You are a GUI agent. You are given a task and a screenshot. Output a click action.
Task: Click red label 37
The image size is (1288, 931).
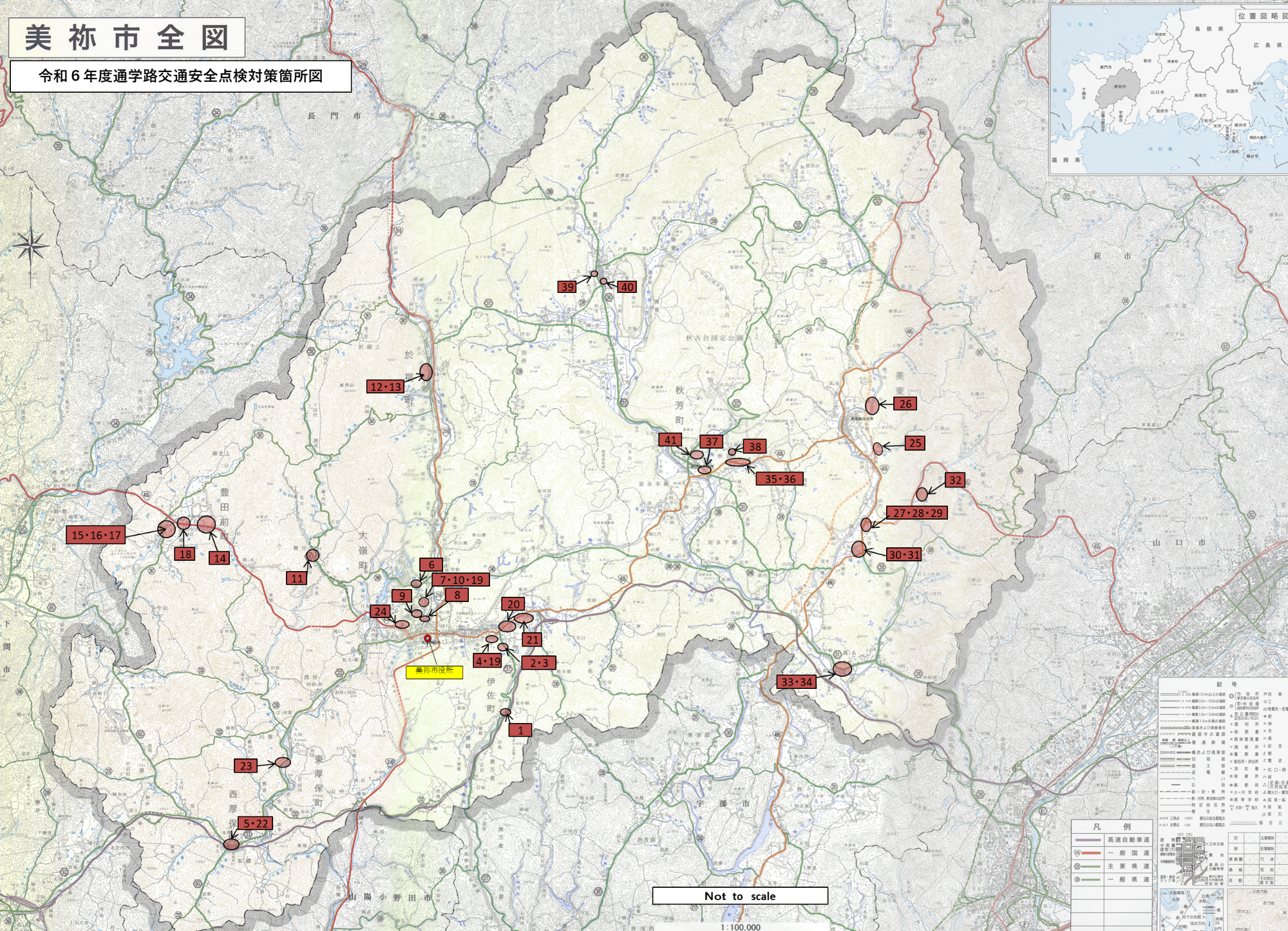point(712,442)
